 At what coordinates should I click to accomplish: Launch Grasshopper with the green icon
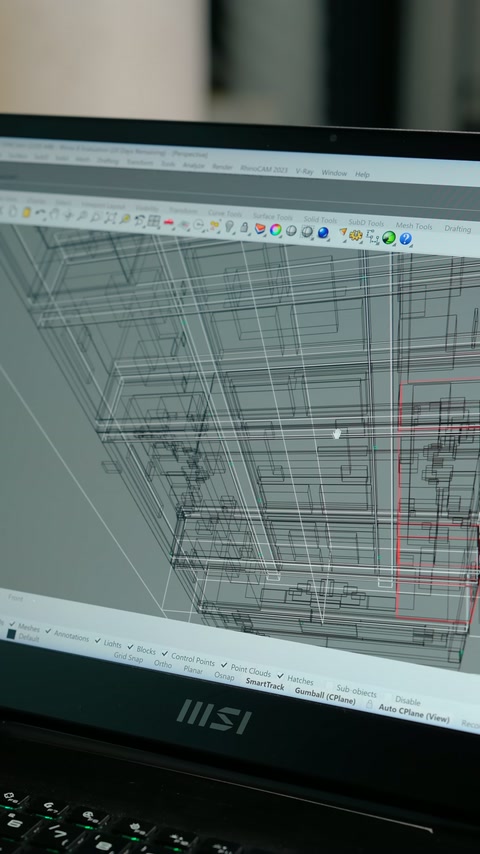(388, 237)
